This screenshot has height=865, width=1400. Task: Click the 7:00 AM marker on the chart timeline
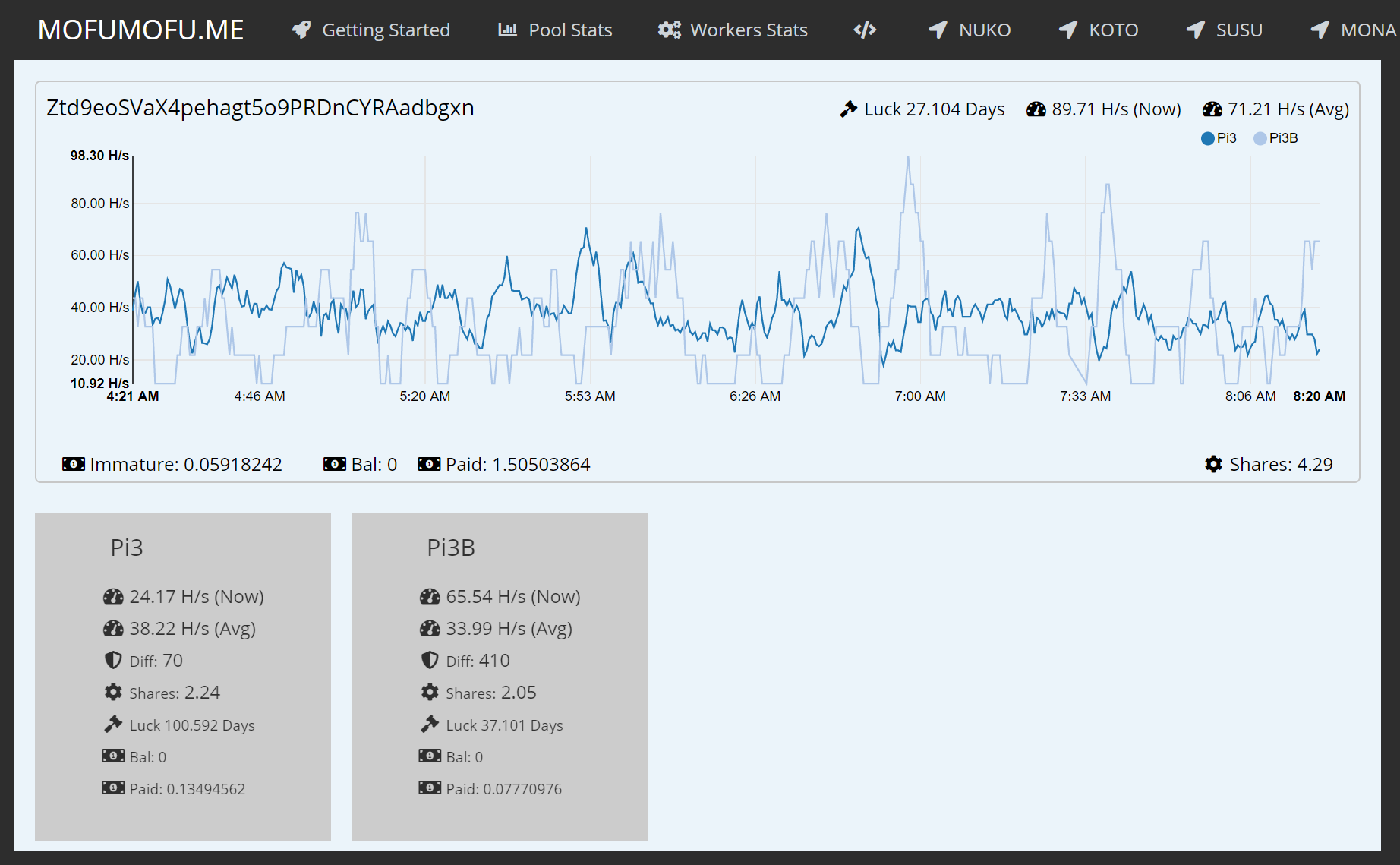click(921, 396)
